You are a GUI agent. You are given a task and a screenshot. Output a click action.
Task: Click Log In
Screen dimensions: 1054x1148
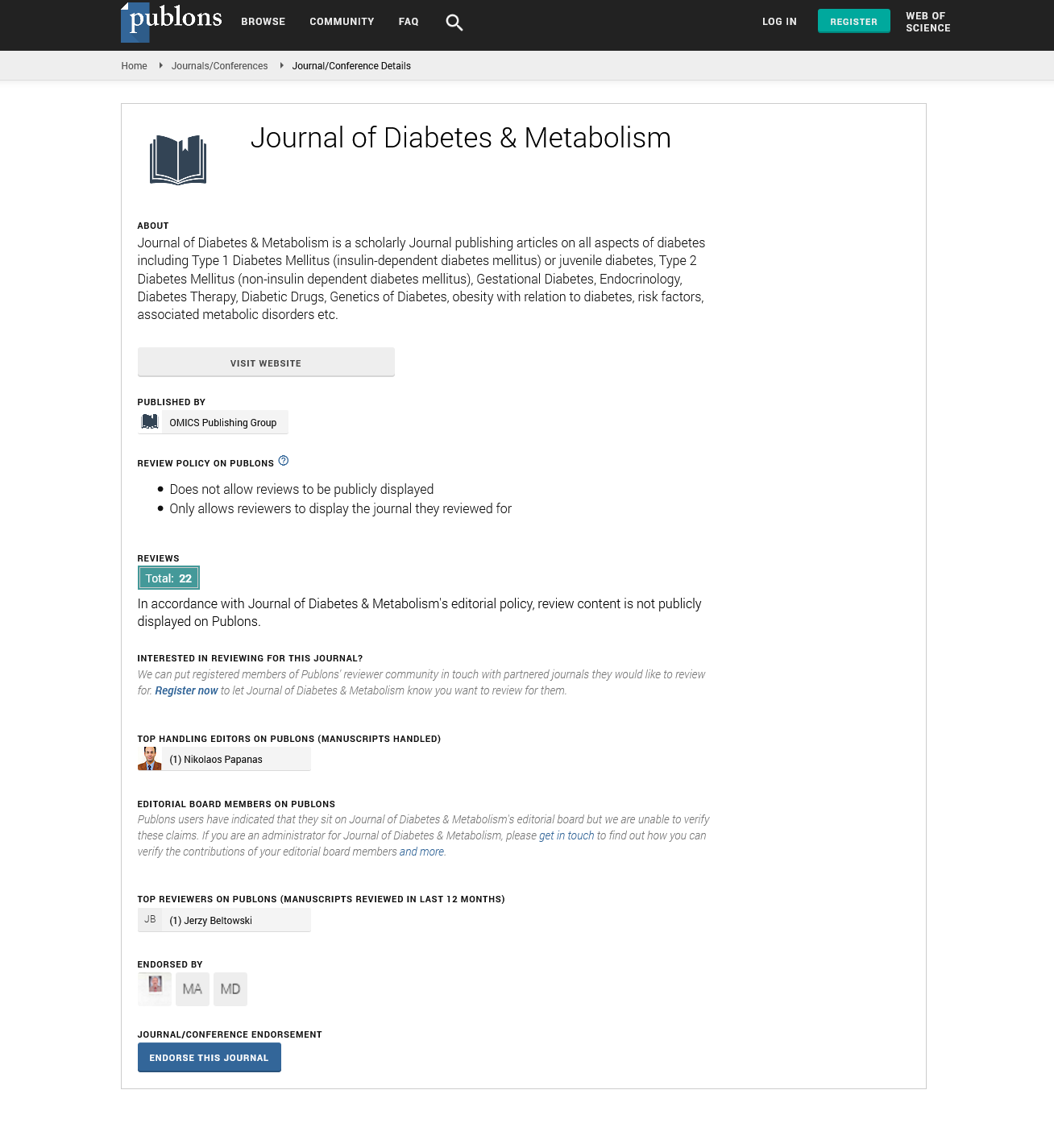tap(779, 22)
